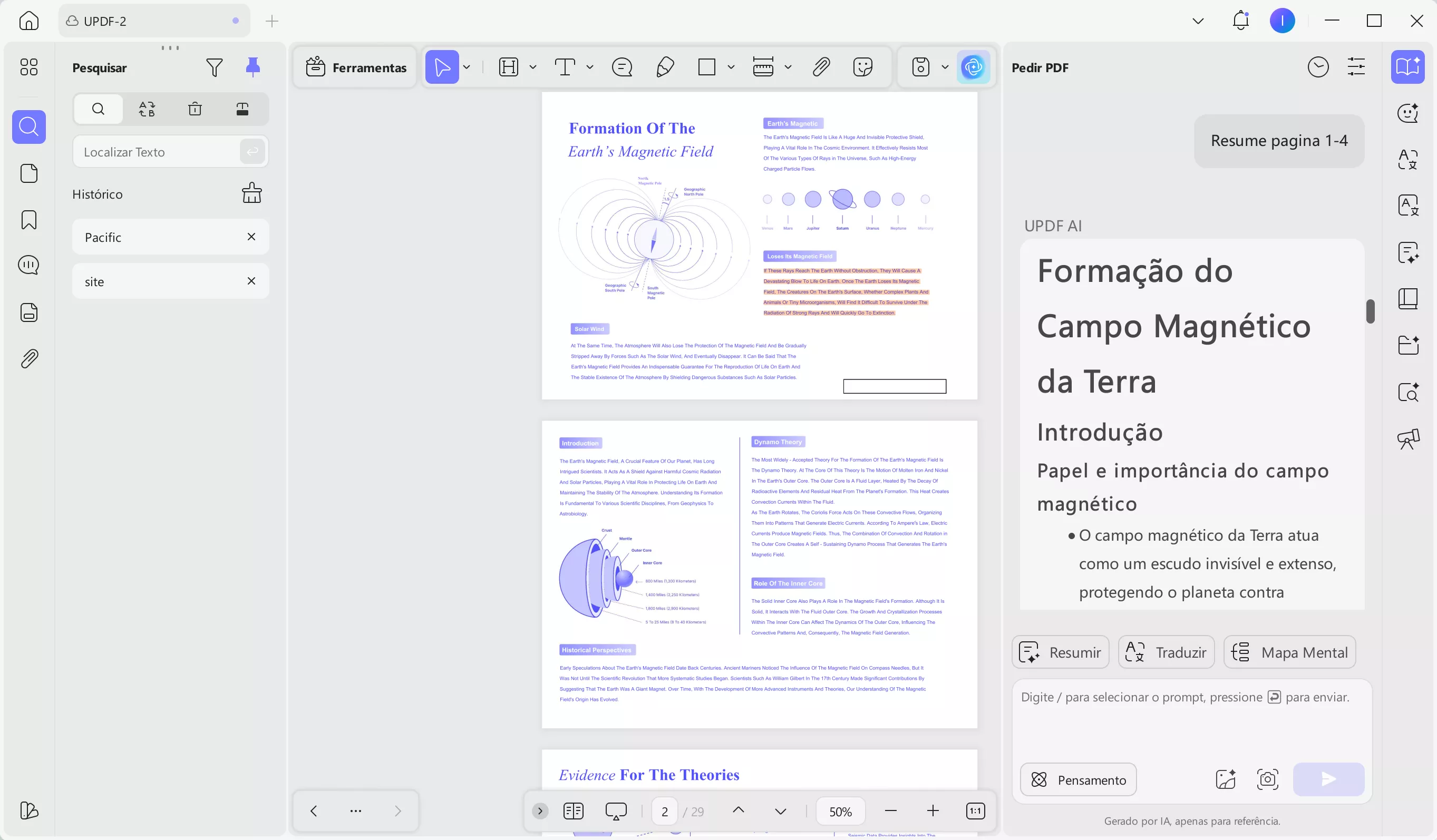
Task: Toggle the pin filter in Pesquisar panel
Action: click(253, 67)
